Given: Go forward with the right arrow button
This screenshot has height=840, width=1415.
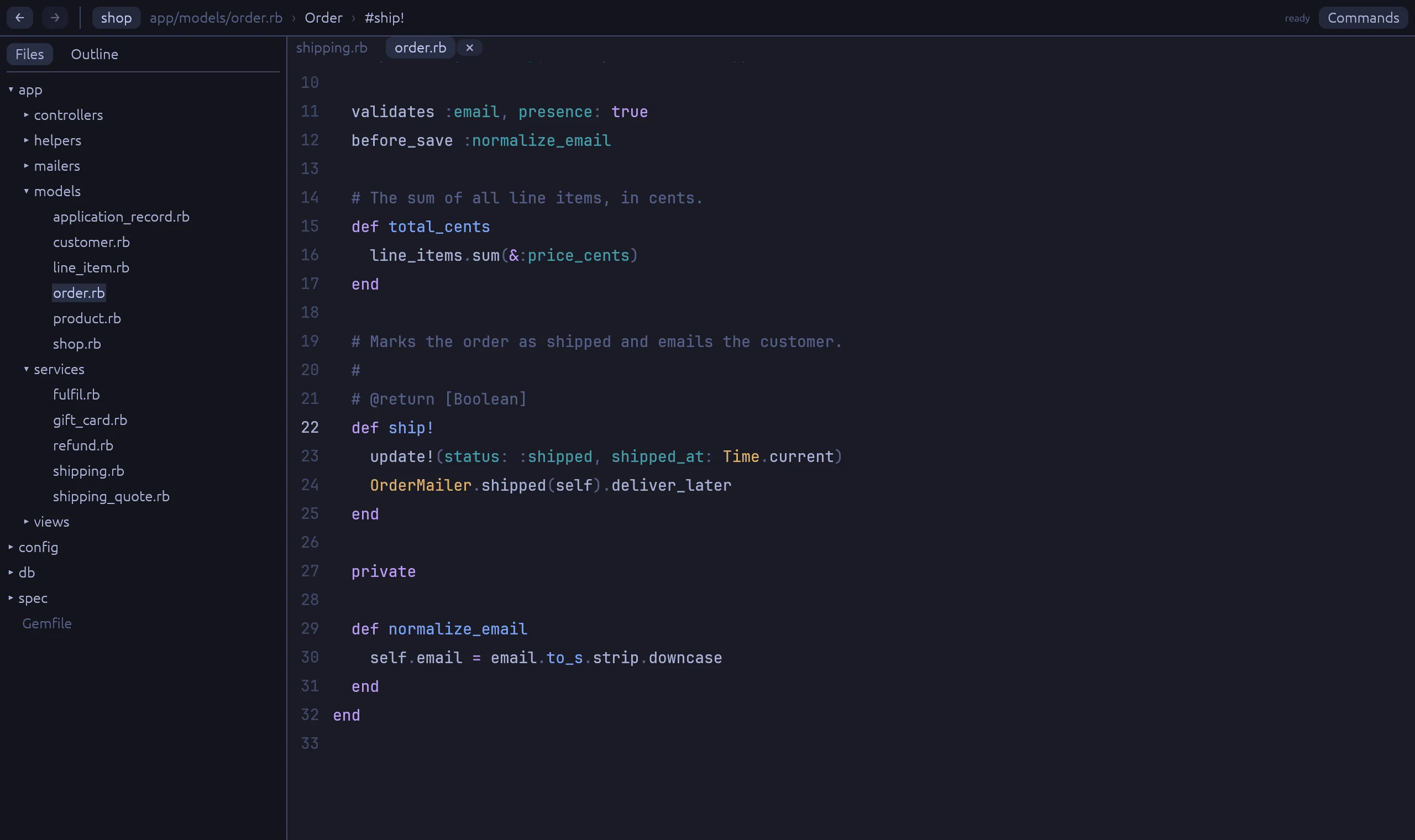Looking at the screenshot, I should point(55,18).
